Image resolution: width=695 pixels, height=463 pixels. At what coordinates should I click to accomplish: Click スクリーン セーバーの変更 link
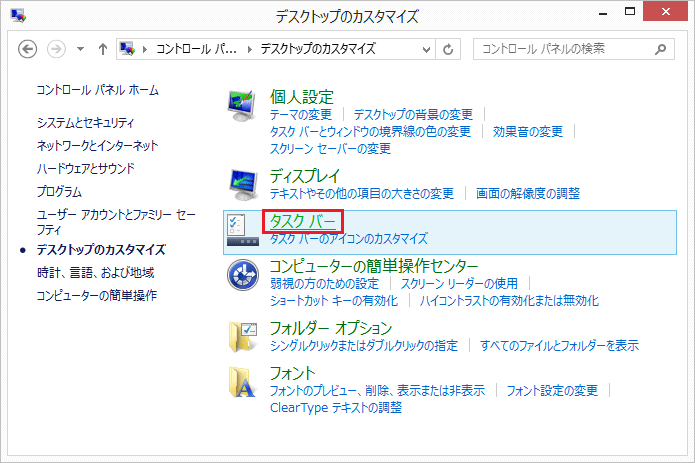coord(330,148)
